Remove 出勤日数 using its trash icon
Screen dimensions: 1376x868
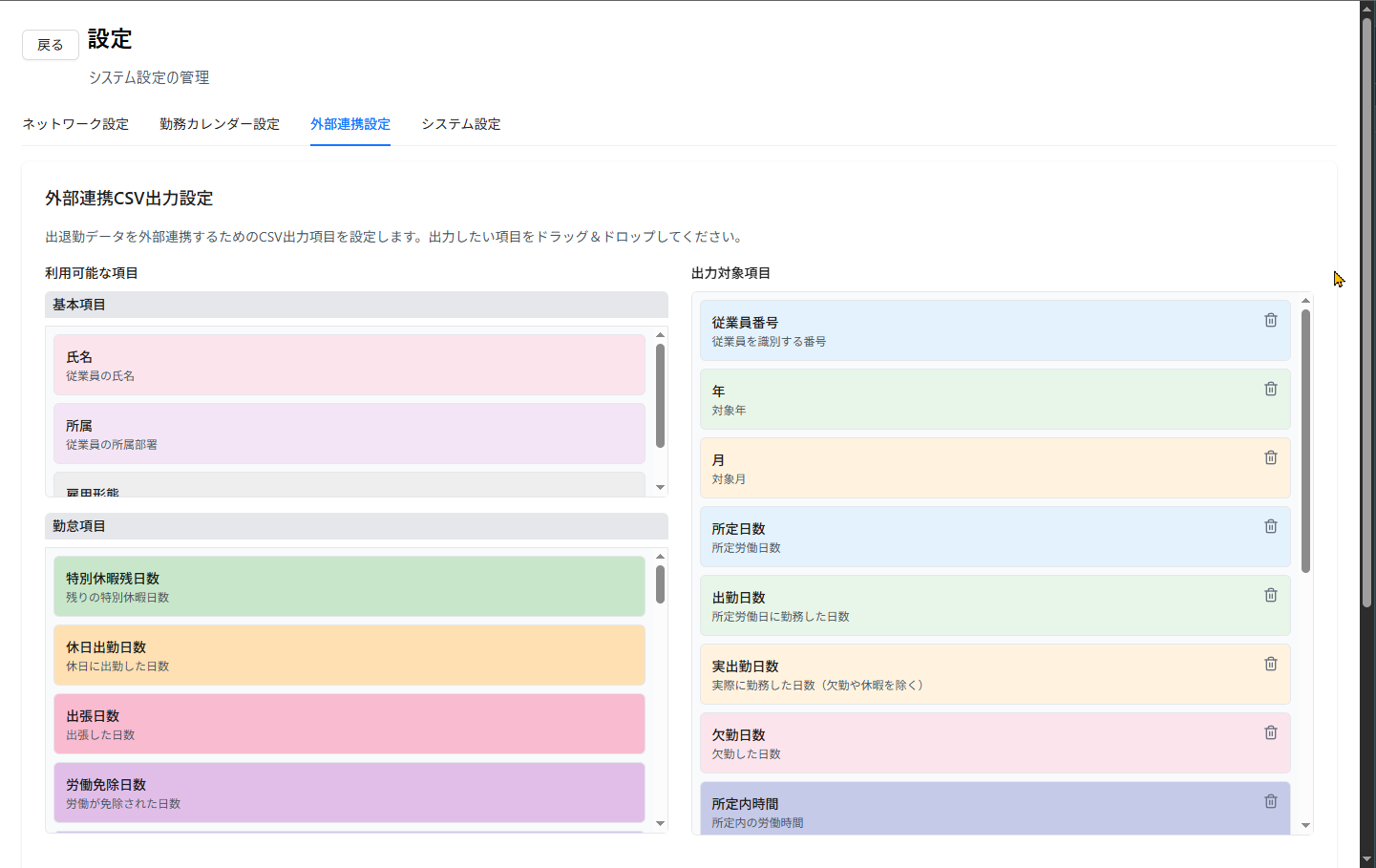point(1270,595)
